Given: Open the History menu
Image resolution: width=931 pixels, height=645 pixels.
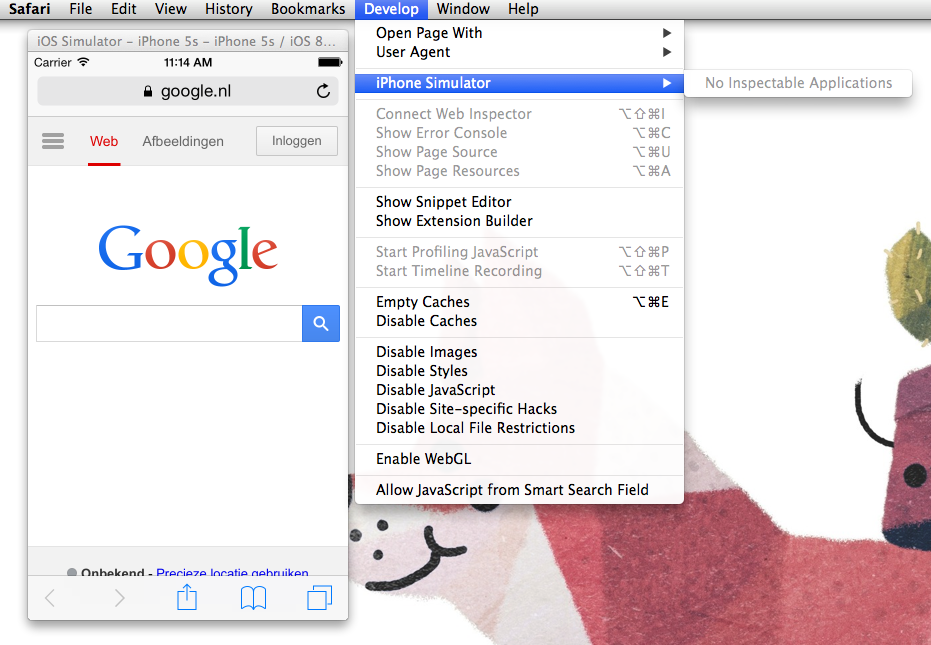Looking at the screenshot, I should [x=229, y=9].
